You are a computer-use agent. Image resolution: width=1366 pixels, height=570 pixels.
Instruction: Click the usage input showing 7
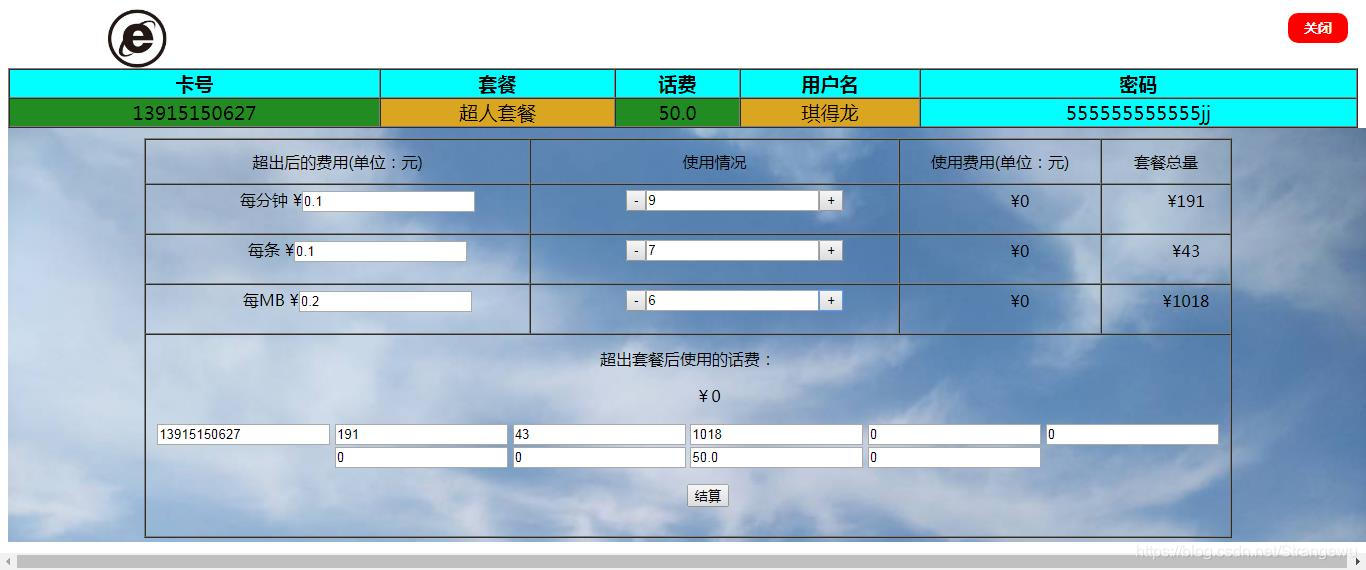pyautogui.click(x=732, y=251)
